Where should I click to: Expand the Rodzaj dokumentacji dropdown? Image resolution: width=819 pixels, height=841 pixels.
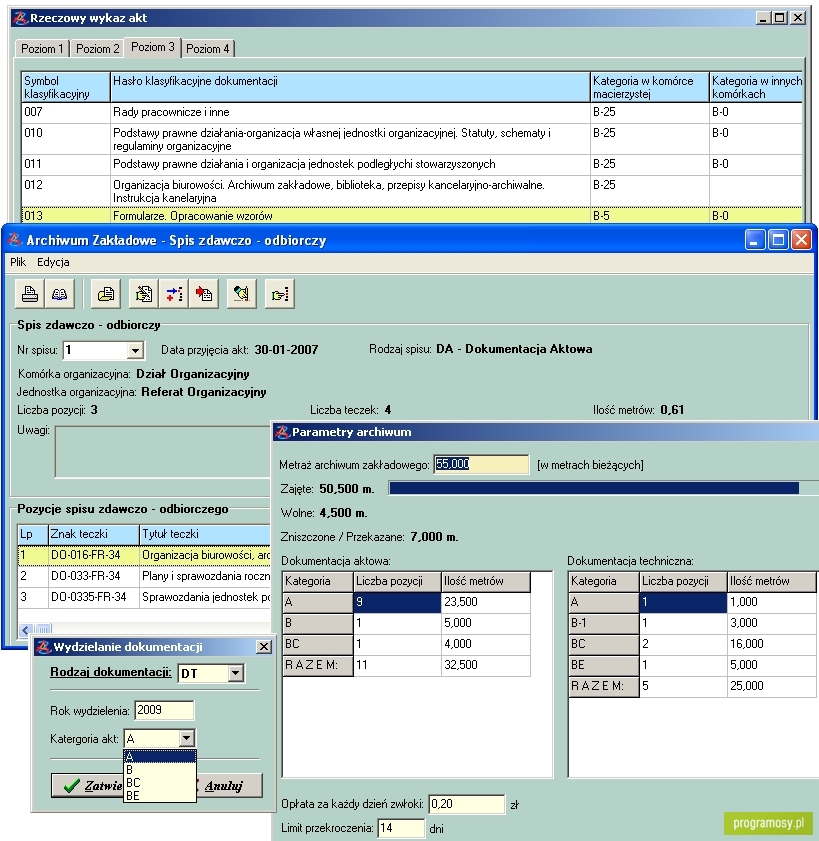coord(235,673)
